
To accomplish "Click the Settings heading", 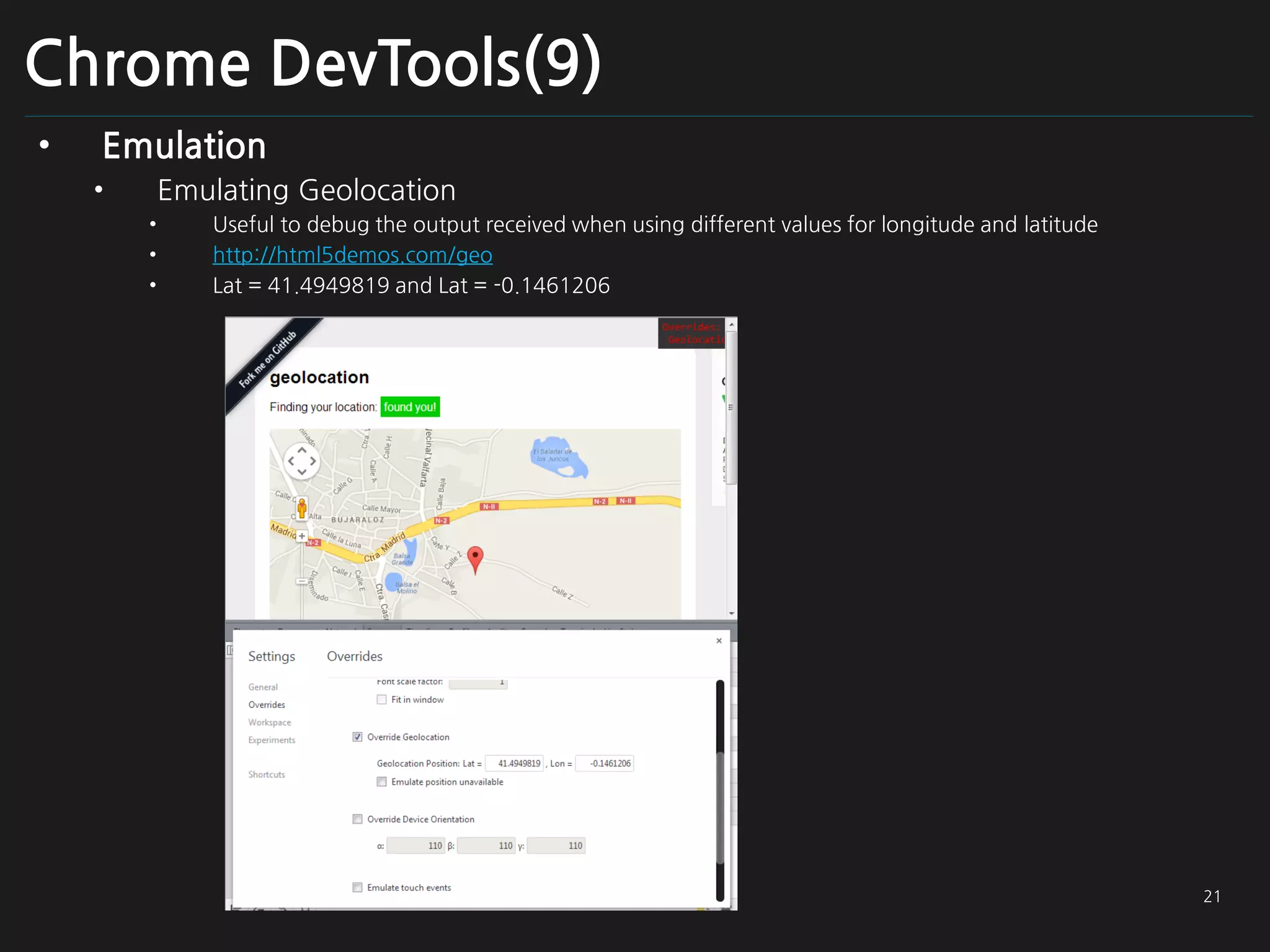I will (x=272, y=656).
